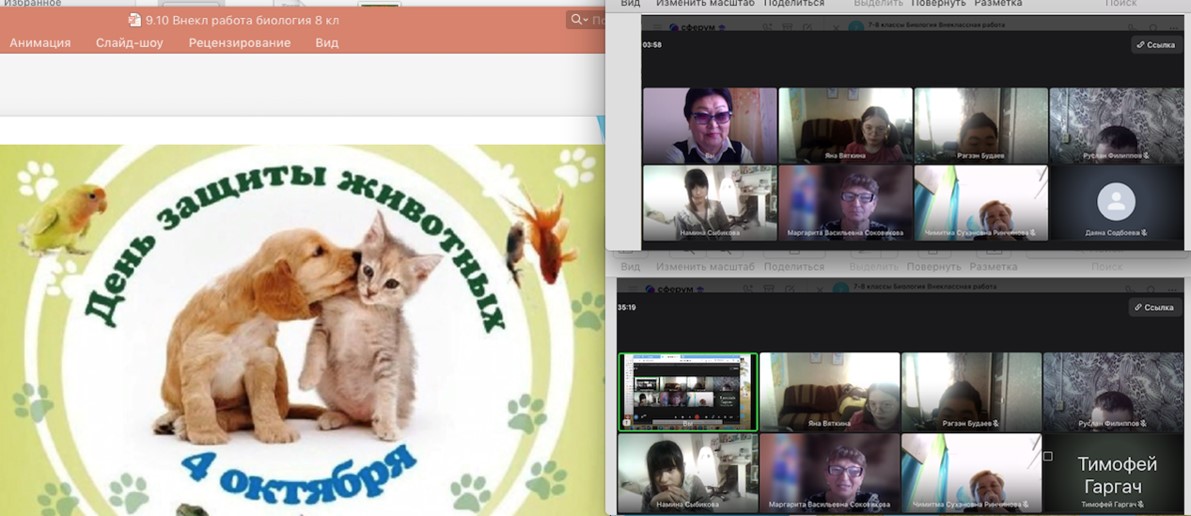1191x516 pixels.
Task: Click Поделиться in the 35:19 Preview window
Action: tap(794, 267)
